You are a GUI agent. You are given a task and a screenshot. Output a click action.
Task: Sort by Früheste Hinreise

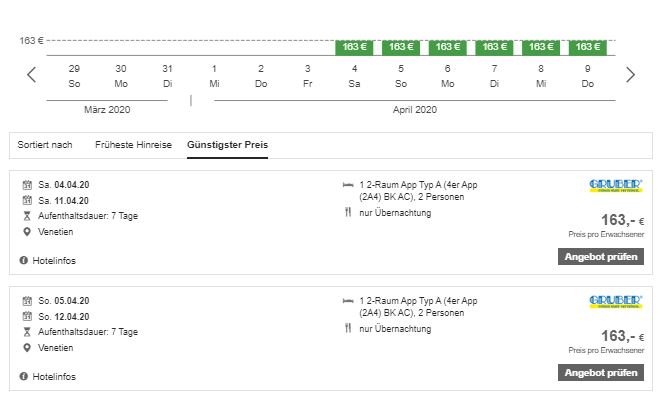134,145
